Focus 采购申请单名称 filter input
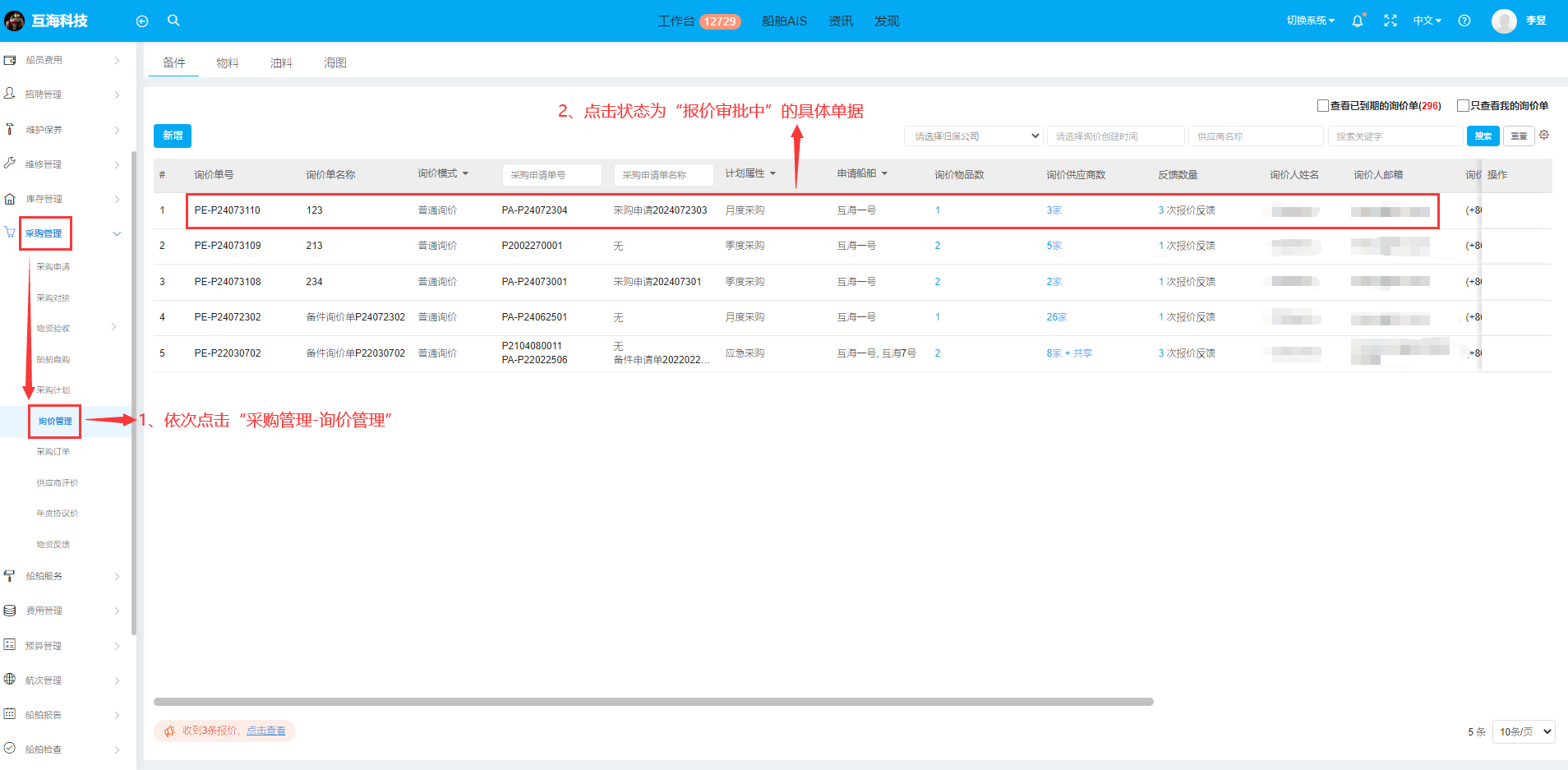 (663, 175)
